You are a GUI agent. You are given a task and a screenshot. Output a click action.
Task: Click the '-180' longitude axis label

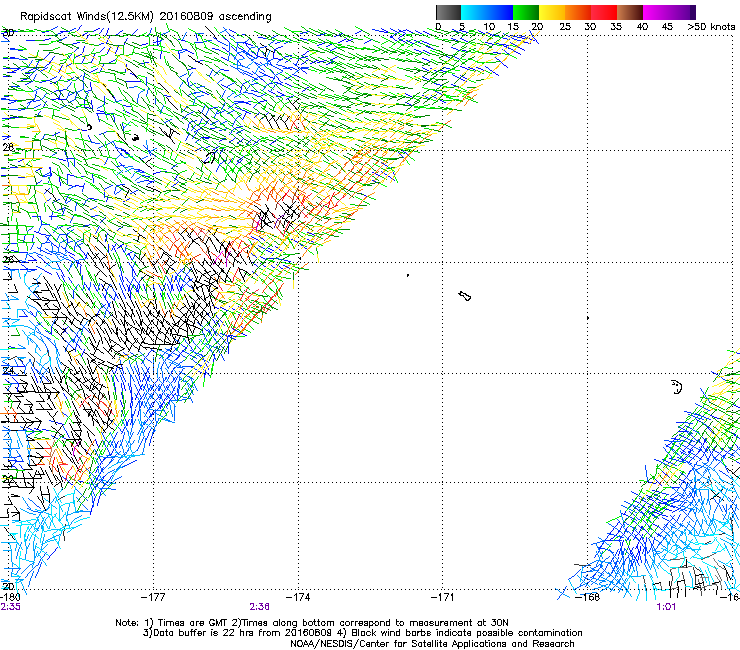(10, 597)
